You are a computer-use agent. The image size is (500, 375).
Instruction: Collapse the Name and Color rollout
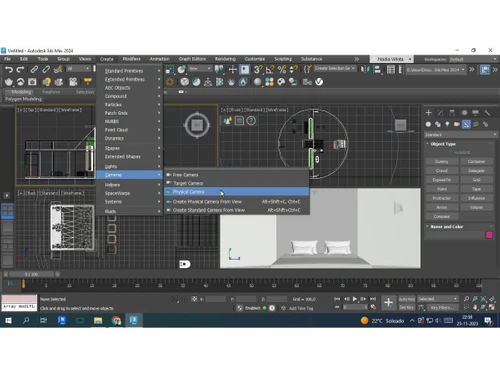click(x=447, y=227)
